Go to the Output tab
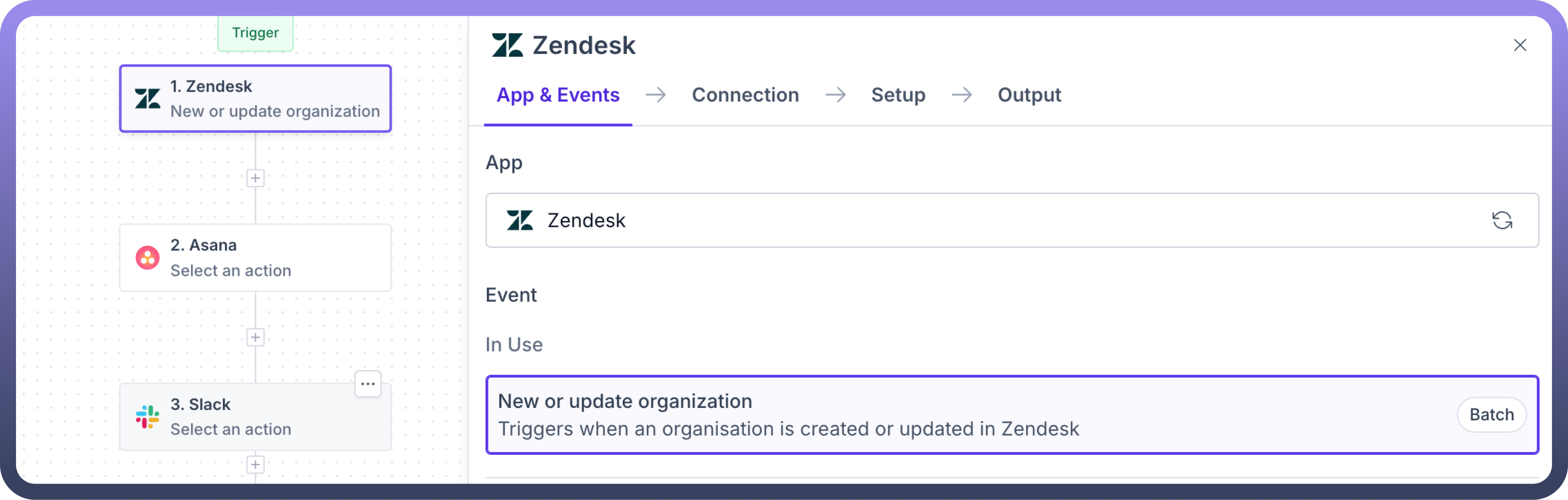Image resolution: width=1568 pixels, height=500 pixels. 1029,95
